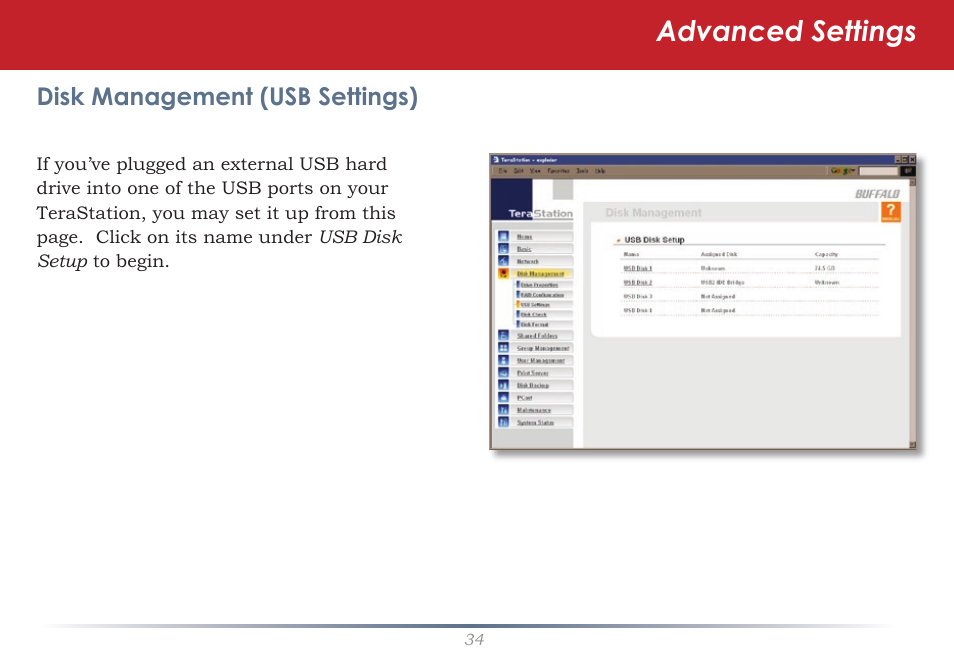The width and height of the screenshot is (954, 661).
Task: Open Print Server link
Action: click(532, 373)
